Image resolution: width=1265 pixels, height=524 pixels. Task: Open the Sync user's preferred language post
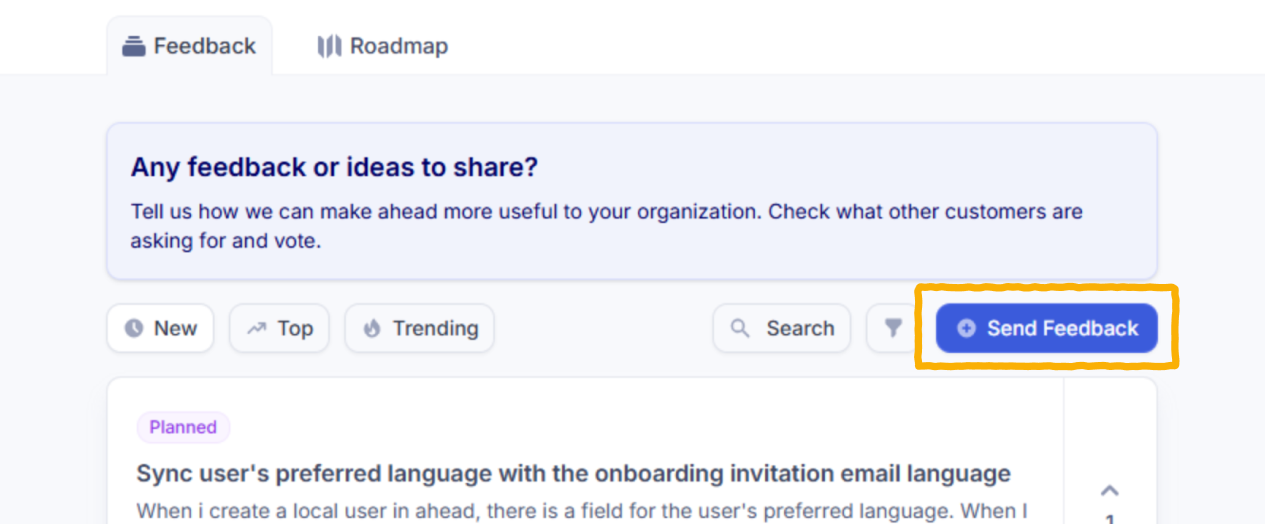573,473
